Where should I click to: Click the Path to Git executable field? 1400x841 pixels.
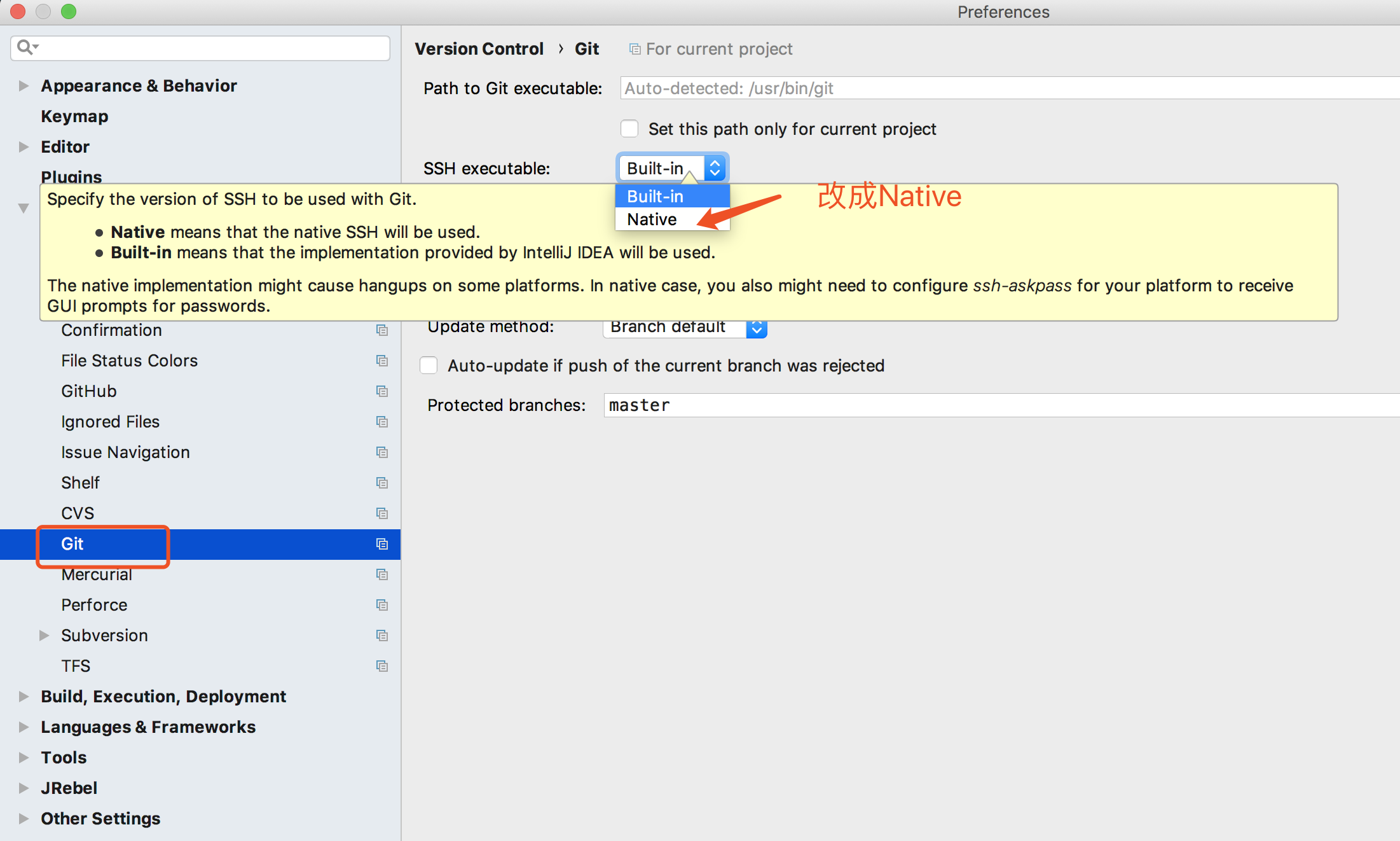[x=1010, y=88]
